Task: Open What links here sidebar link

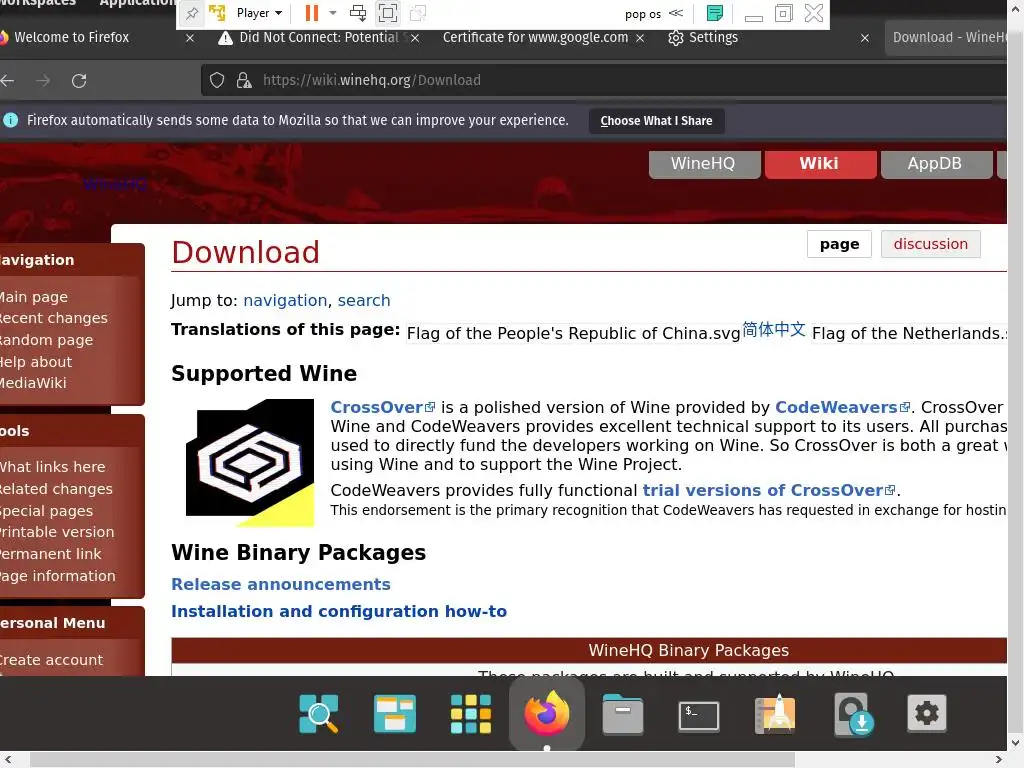Action: pyautogui.click(x=52, y=467)
